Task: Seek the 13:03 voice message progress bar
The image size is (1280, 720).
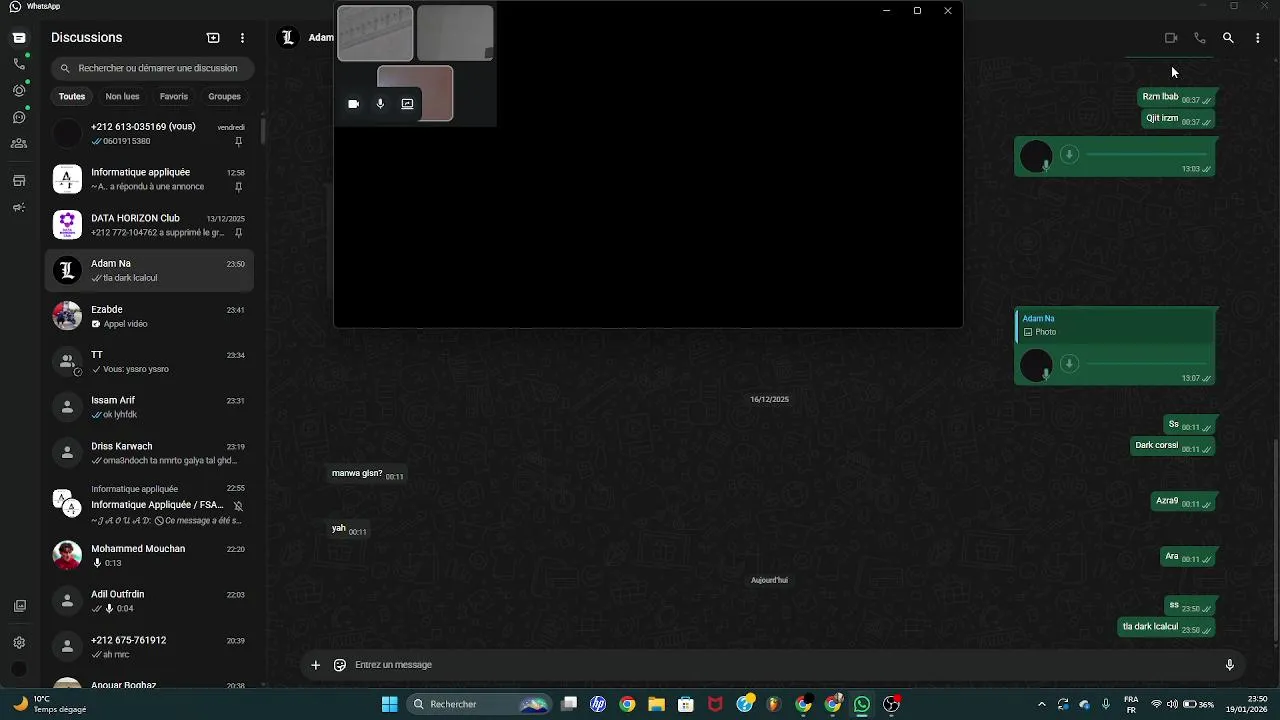Action: pyautogui.click(x=1146, y=155)
